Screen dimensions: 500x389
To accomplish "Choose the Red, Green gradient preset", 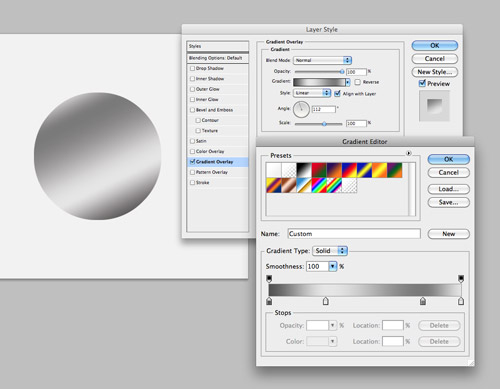I will coord(319,170).
